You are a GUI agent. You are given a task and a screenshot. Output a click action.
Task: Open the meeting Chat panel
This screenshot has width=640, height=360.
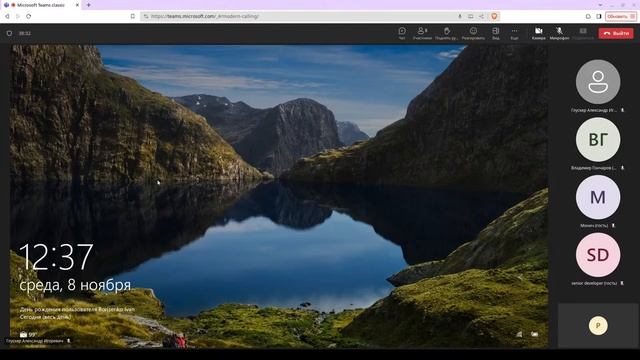pos(402,33)
